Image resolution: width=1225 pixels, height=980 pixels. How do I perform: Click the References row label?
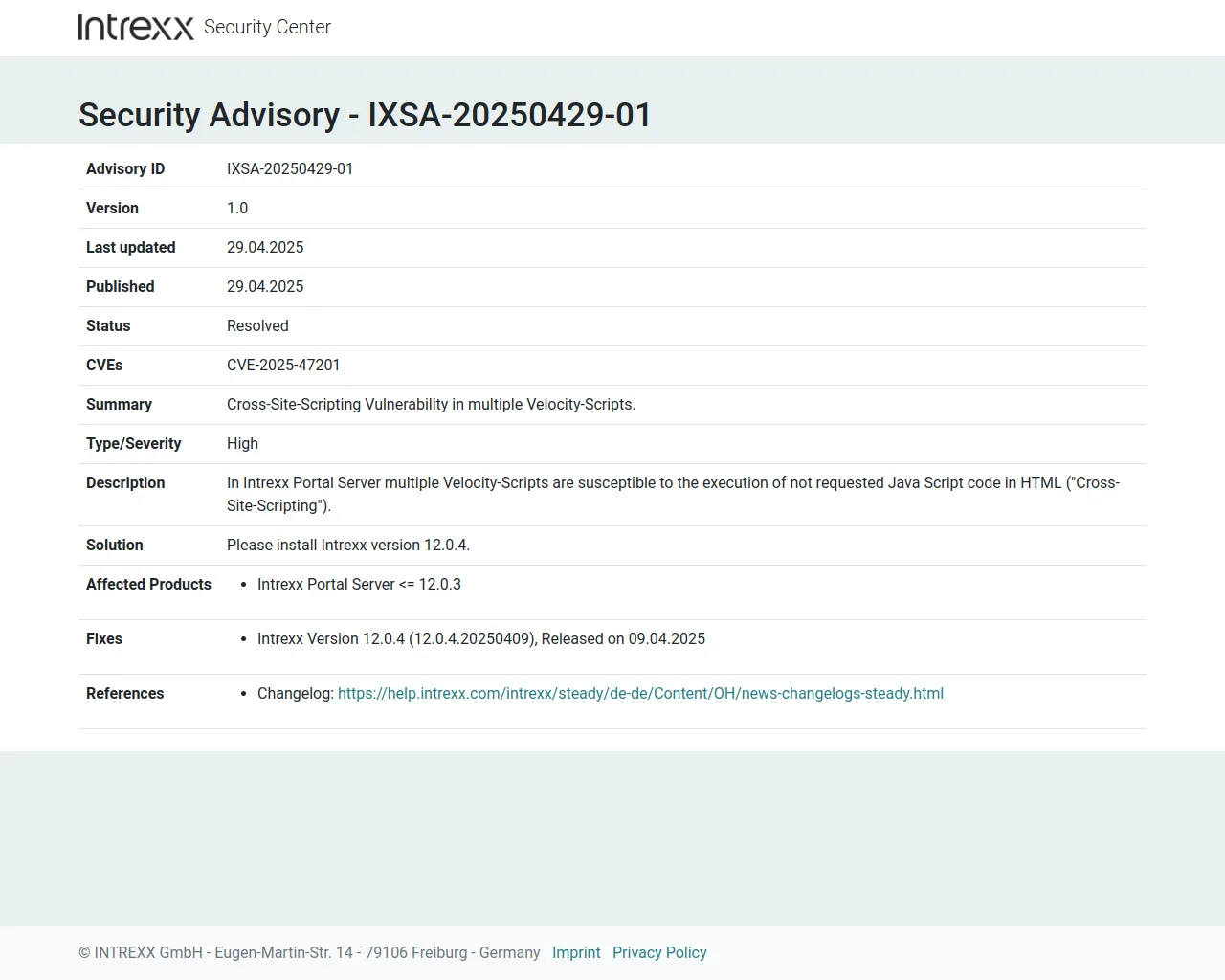coord(124,693)
